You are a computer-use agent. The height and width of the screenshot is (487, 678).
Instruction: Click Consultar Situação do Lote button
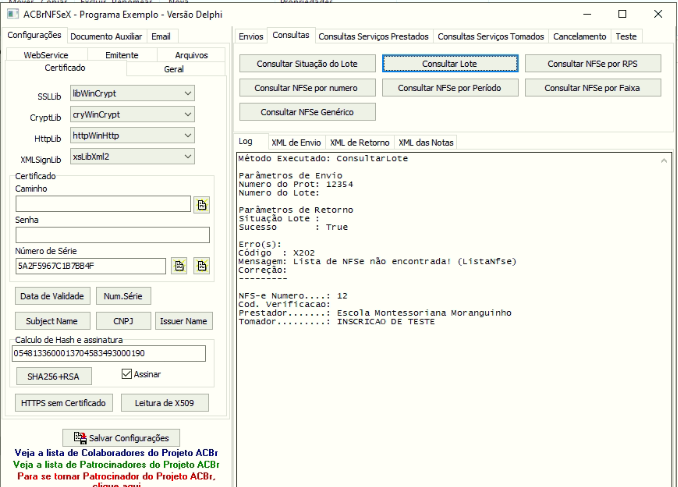click(x=307, y=64)
